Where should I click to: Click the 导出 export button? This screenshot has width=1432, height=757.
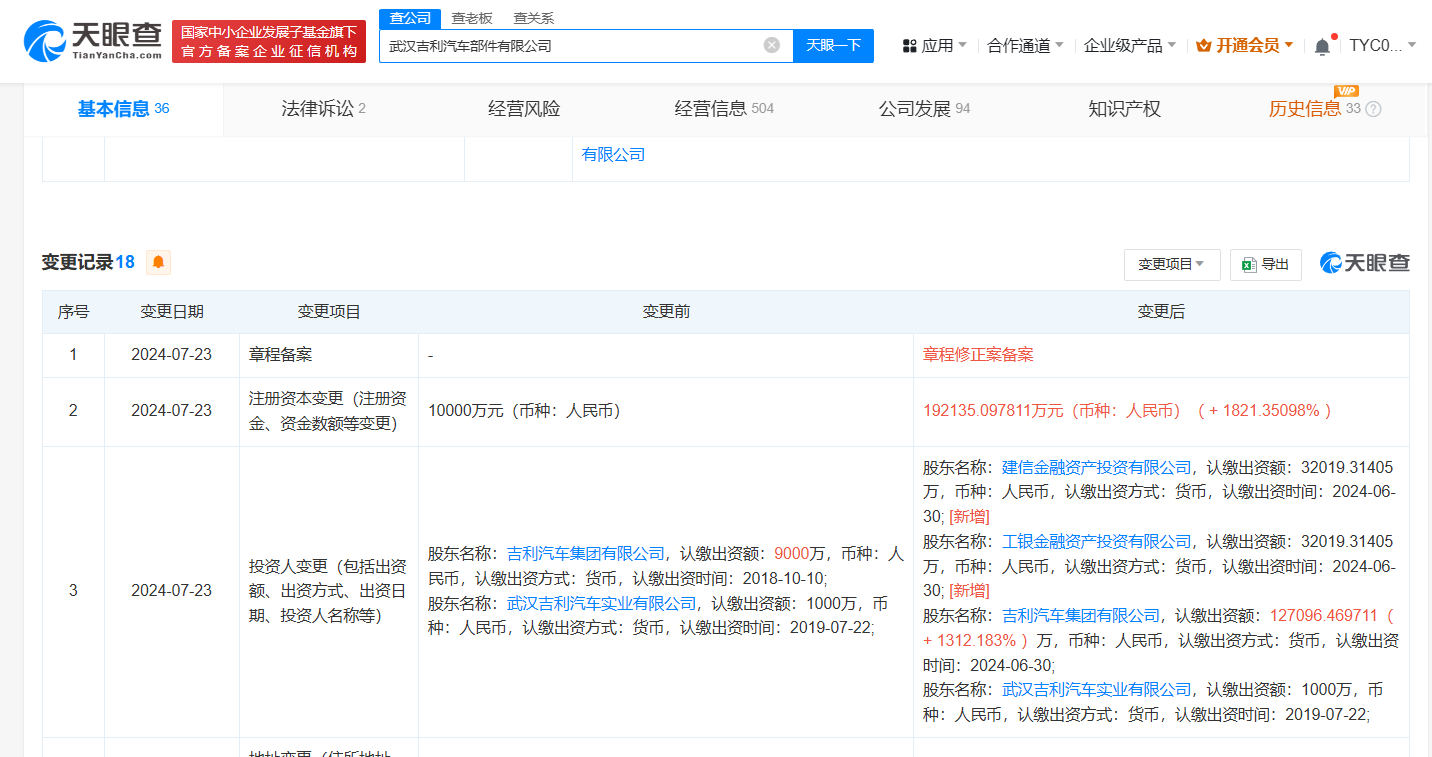pyautogui.click(x=1266, y=264)
